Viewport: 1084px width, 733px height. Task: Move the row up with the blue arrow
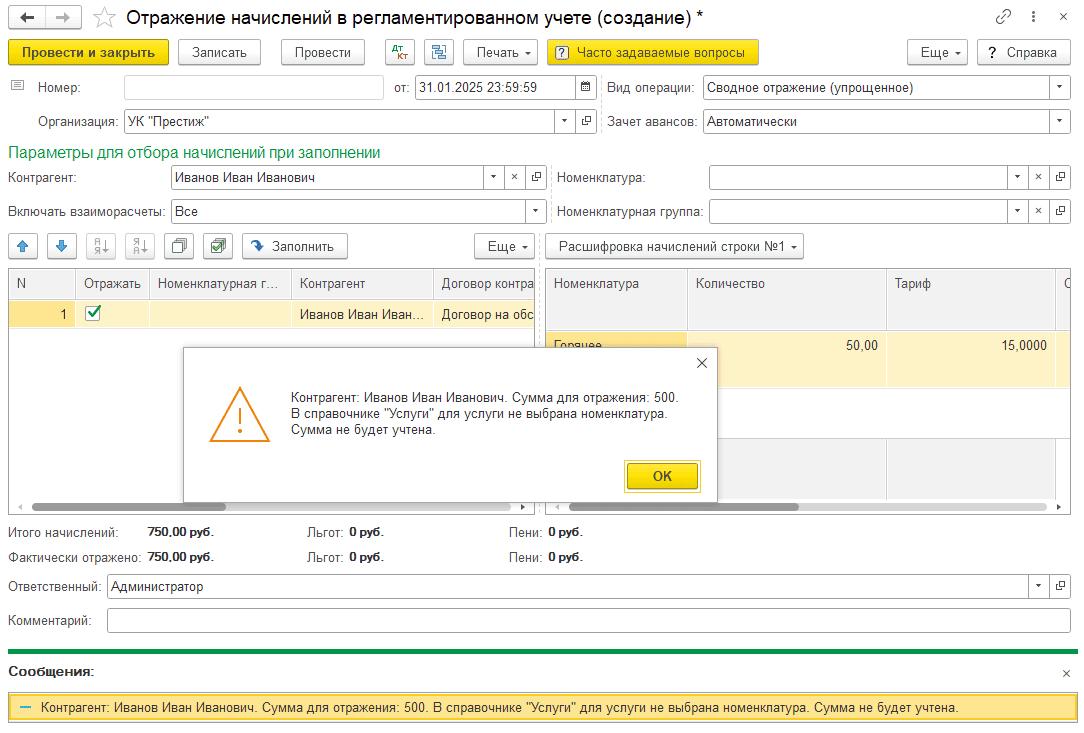(x=23, y=246)
